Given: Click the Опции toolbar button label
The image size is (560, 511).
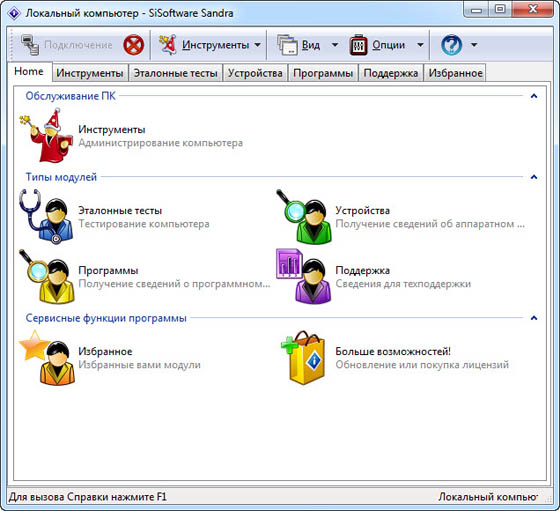Looking at the screenshot, I should tap(389, 45).
